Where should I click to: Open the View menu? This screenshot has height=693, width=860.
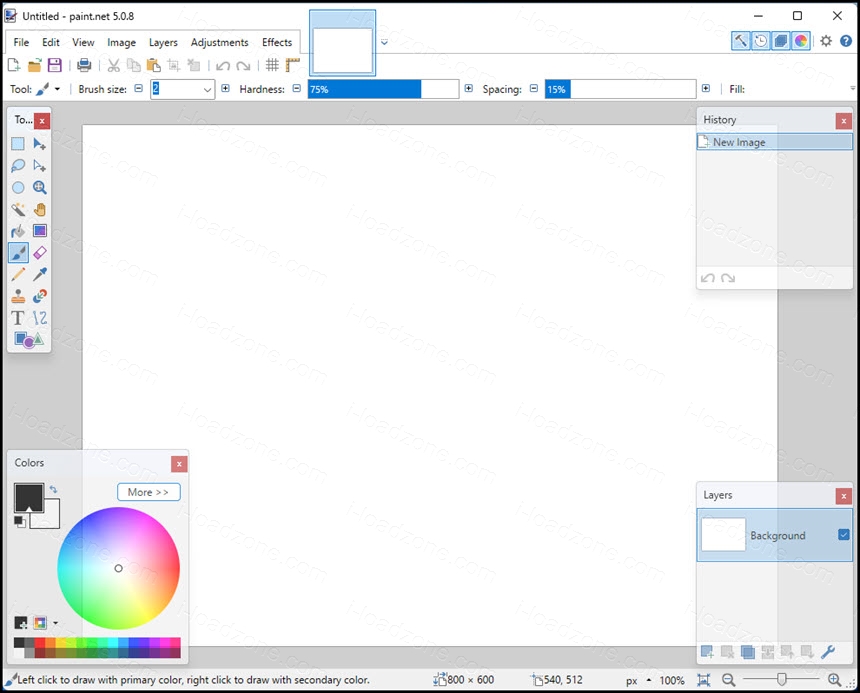tap(83, 42)
